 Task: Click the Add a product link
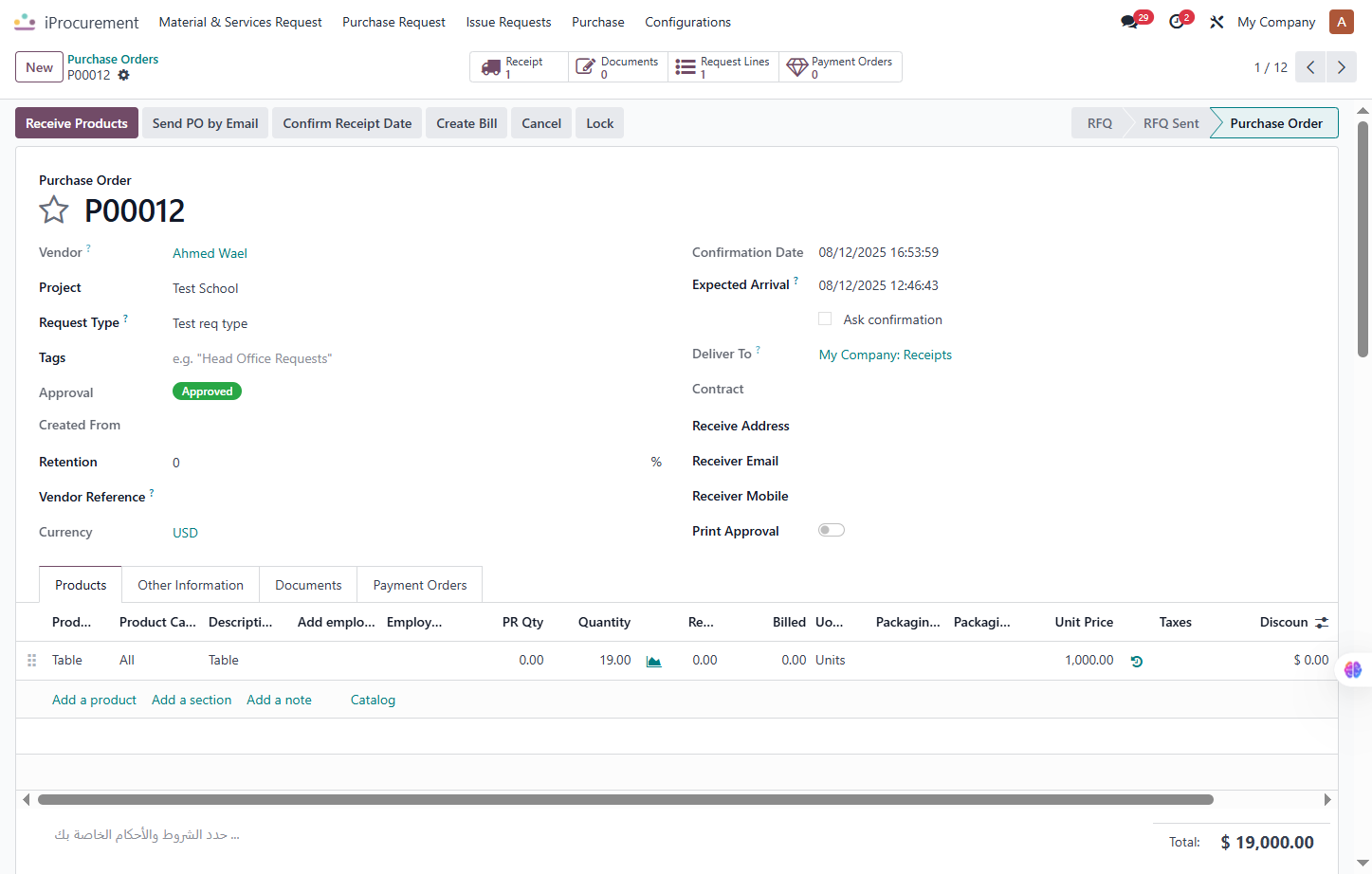click(x=94, y=700)
